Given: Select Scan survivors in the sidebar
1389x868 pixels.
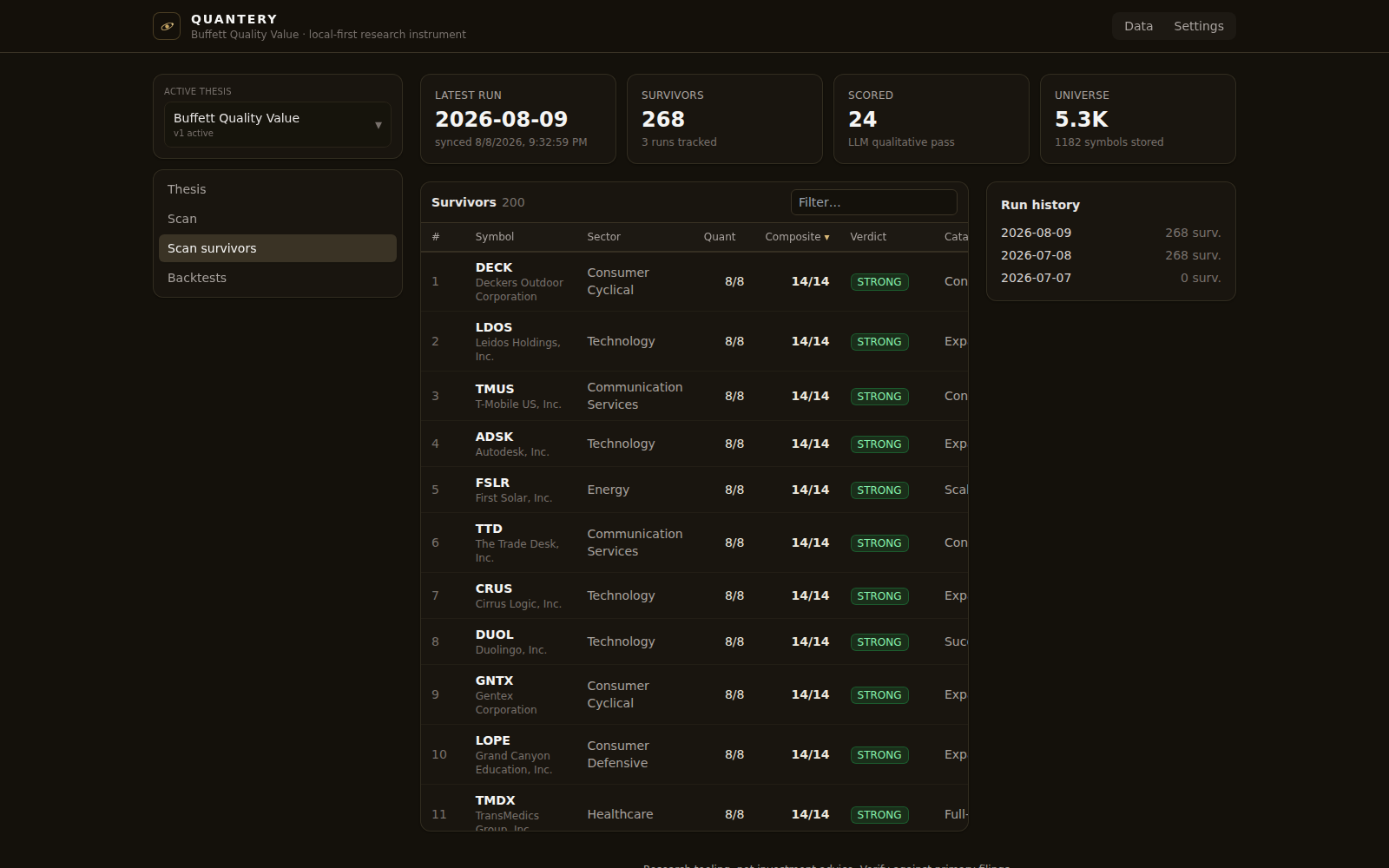Looking at the screenshot, I should (278, 248).
